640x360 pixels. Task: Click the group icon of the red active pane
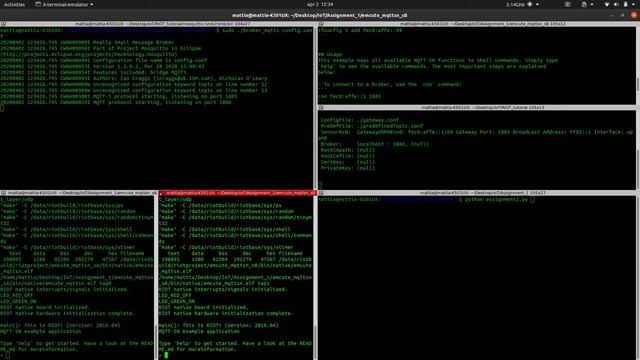click(162, 193)
